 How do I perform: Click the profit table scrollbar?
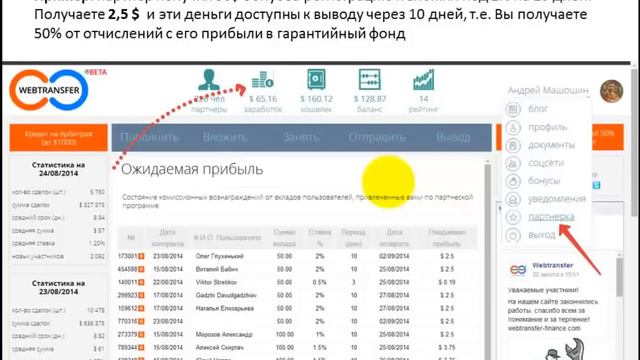pos(487,261)
